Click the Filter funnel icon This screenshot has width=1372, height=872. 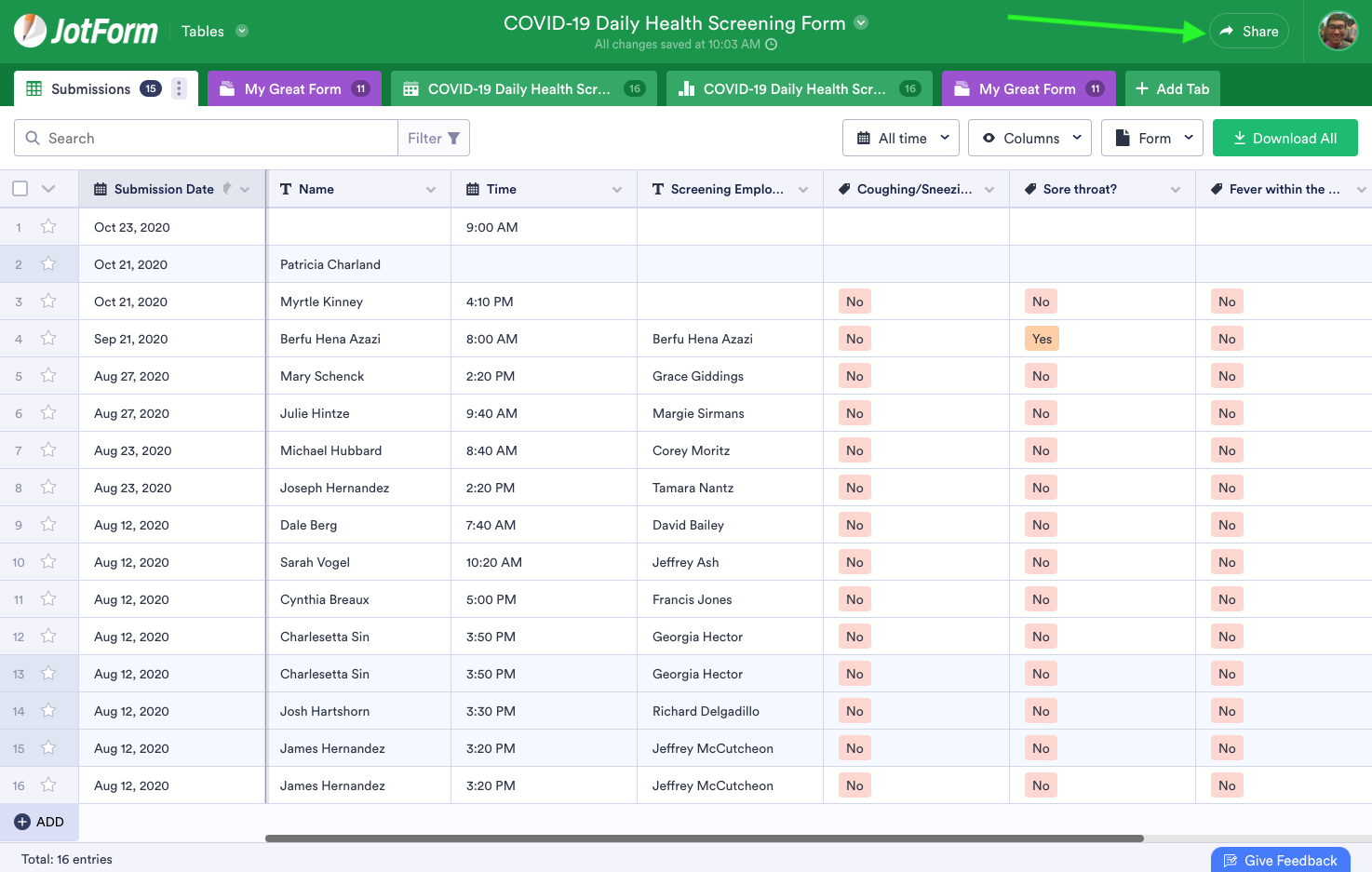tap(454, 139)
